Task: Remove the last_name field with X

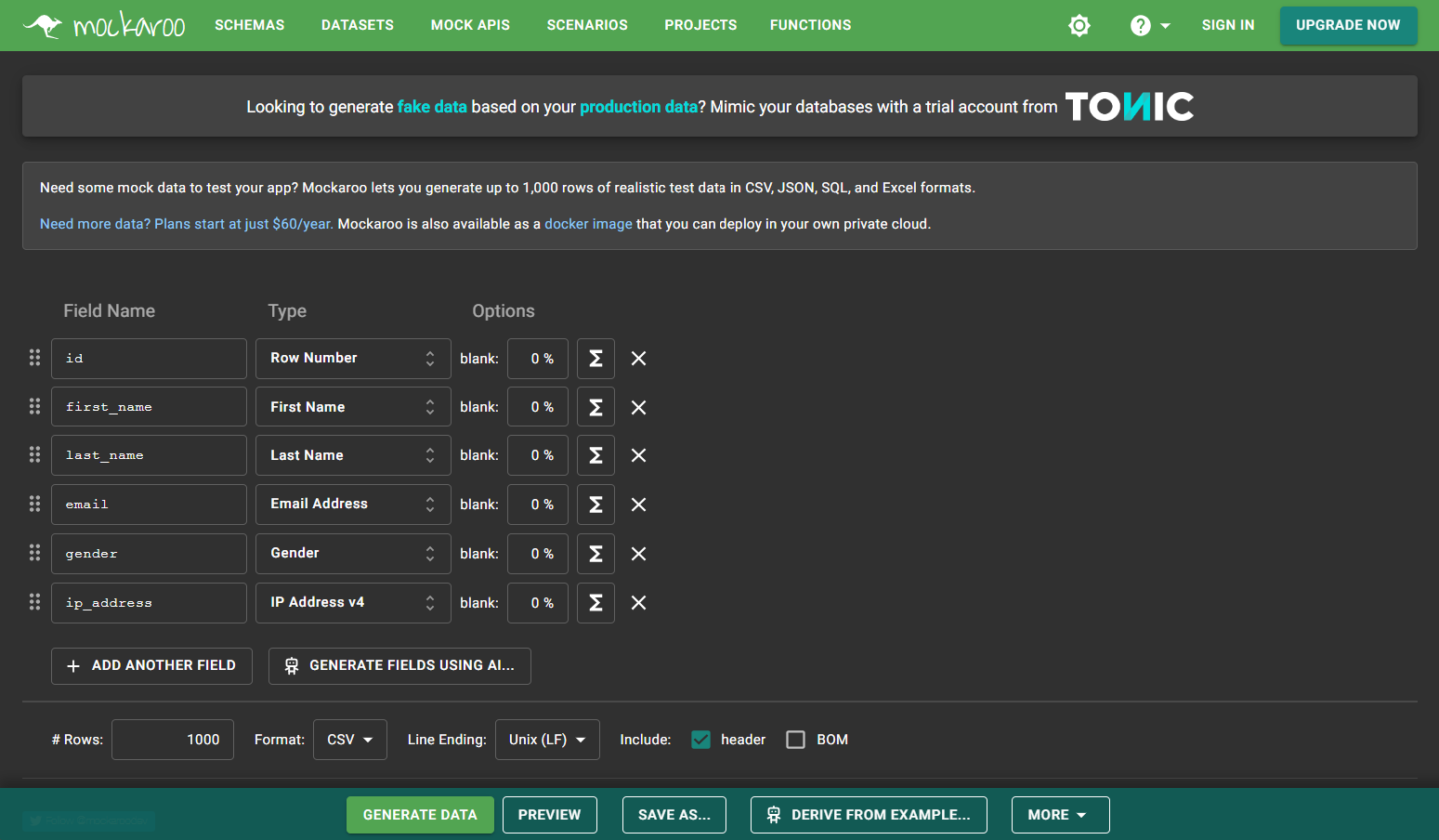Action: click(639, 455)
